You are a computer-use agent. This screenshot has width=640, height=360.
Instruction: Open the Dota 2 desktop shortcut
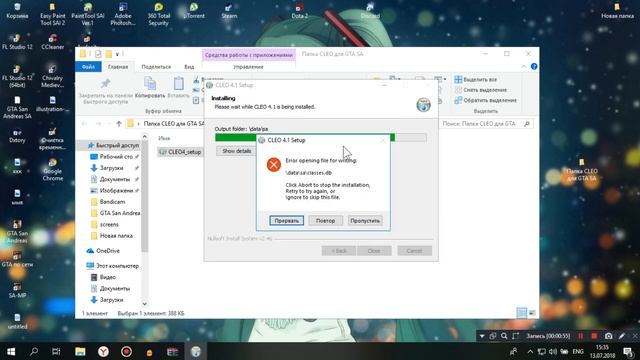pyautogui.click(x=299, y=12)
